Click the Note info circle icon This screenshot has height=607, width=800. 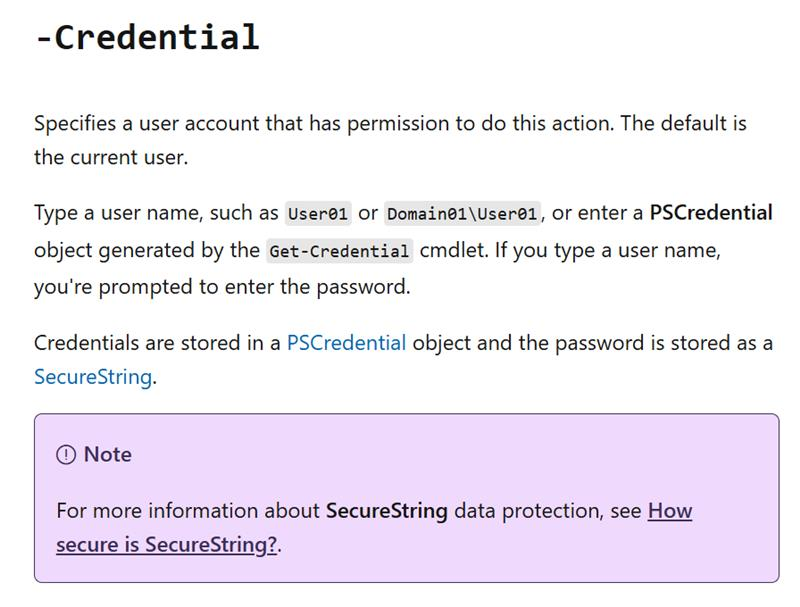tap(66, 454)
